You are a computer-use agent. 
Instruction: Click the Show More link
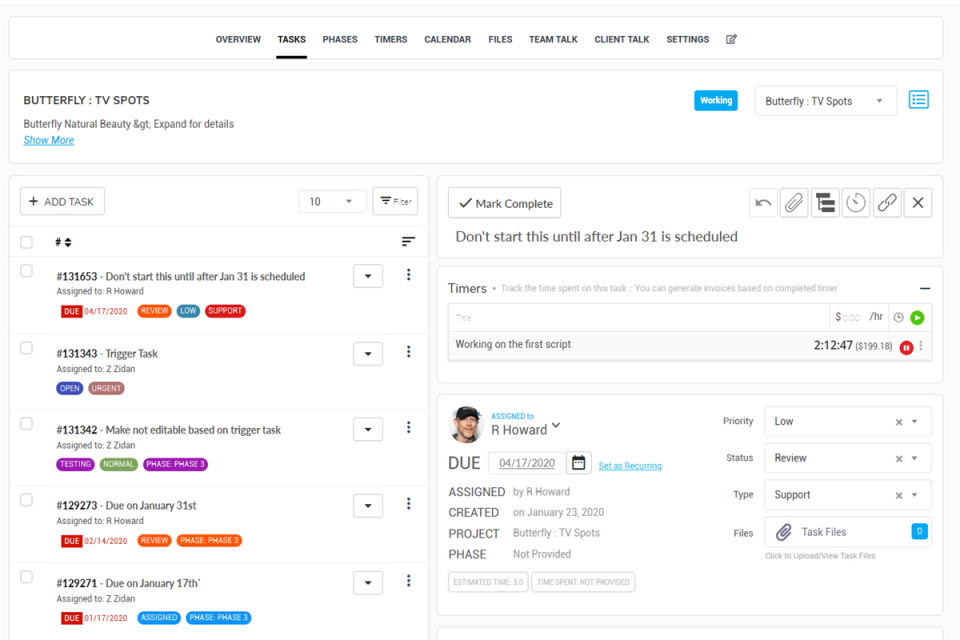[49, 140]
